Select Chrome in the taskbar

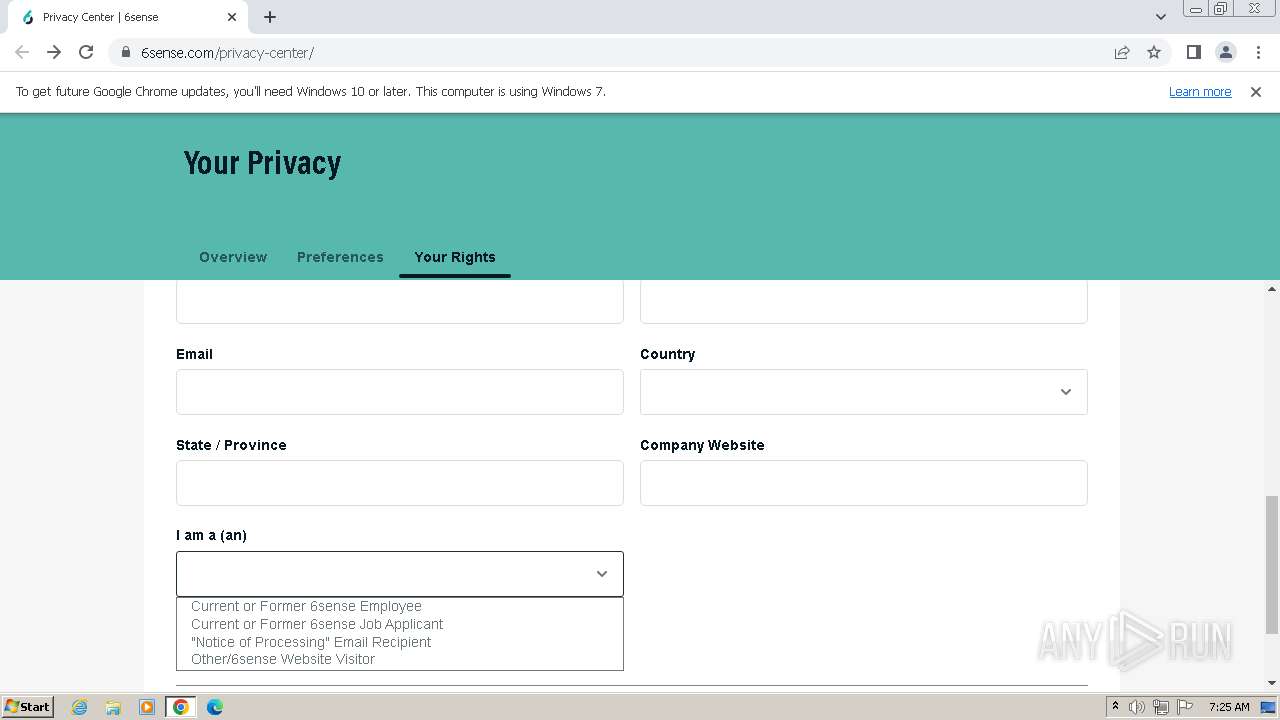click(x=181, y=707)
